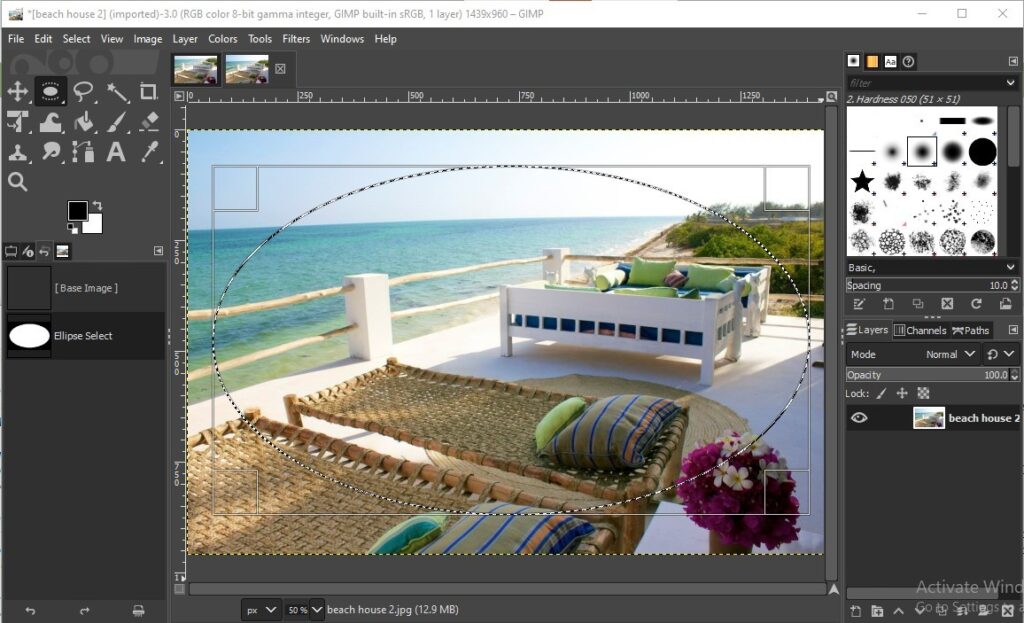Select the Free Select lasso tool
The width and height of the screenshot is (1024, 623).
pos(84,92)
